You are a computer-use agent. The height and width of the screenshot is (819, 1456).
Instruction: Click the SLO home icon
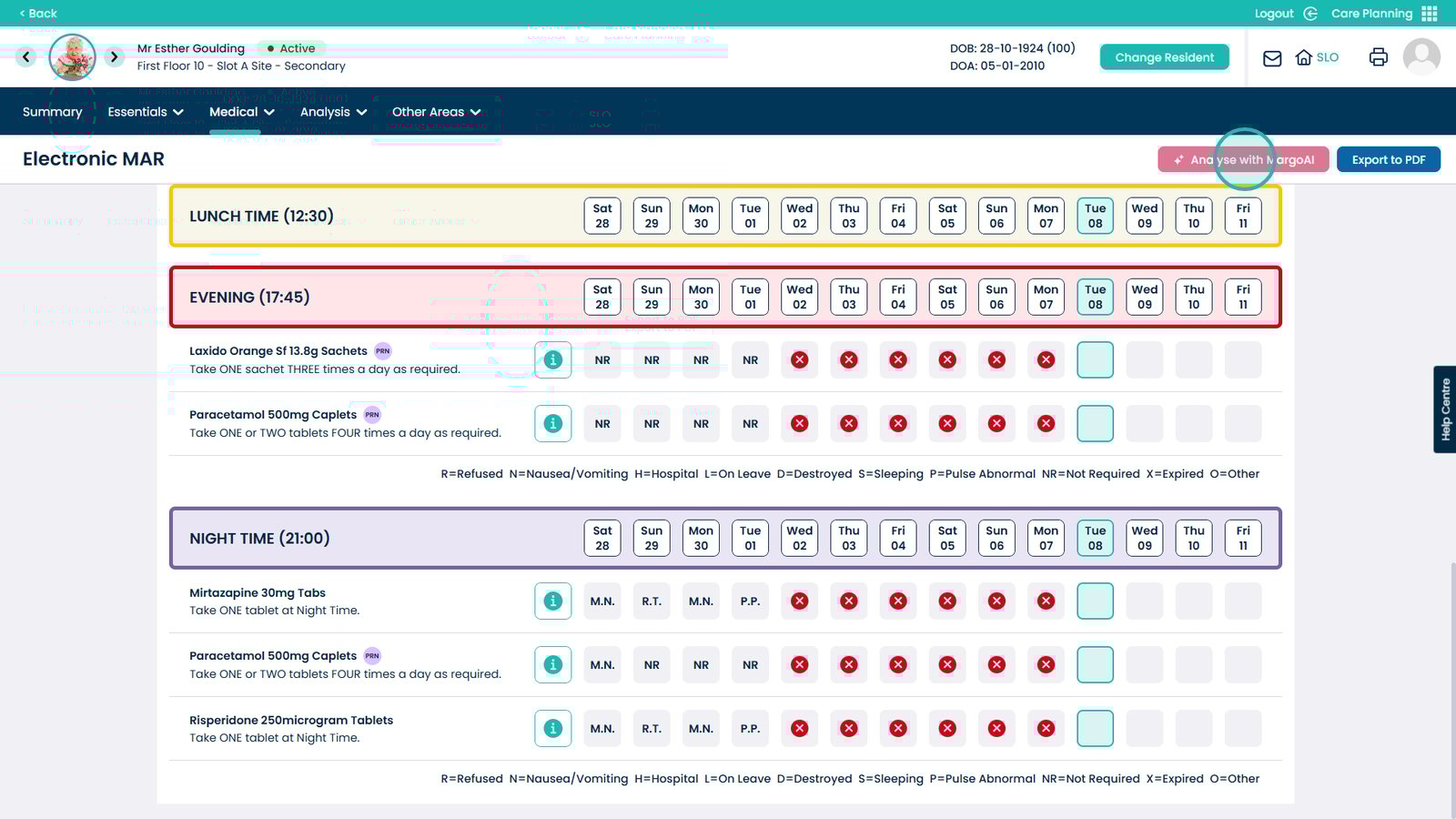(1304, 57)
